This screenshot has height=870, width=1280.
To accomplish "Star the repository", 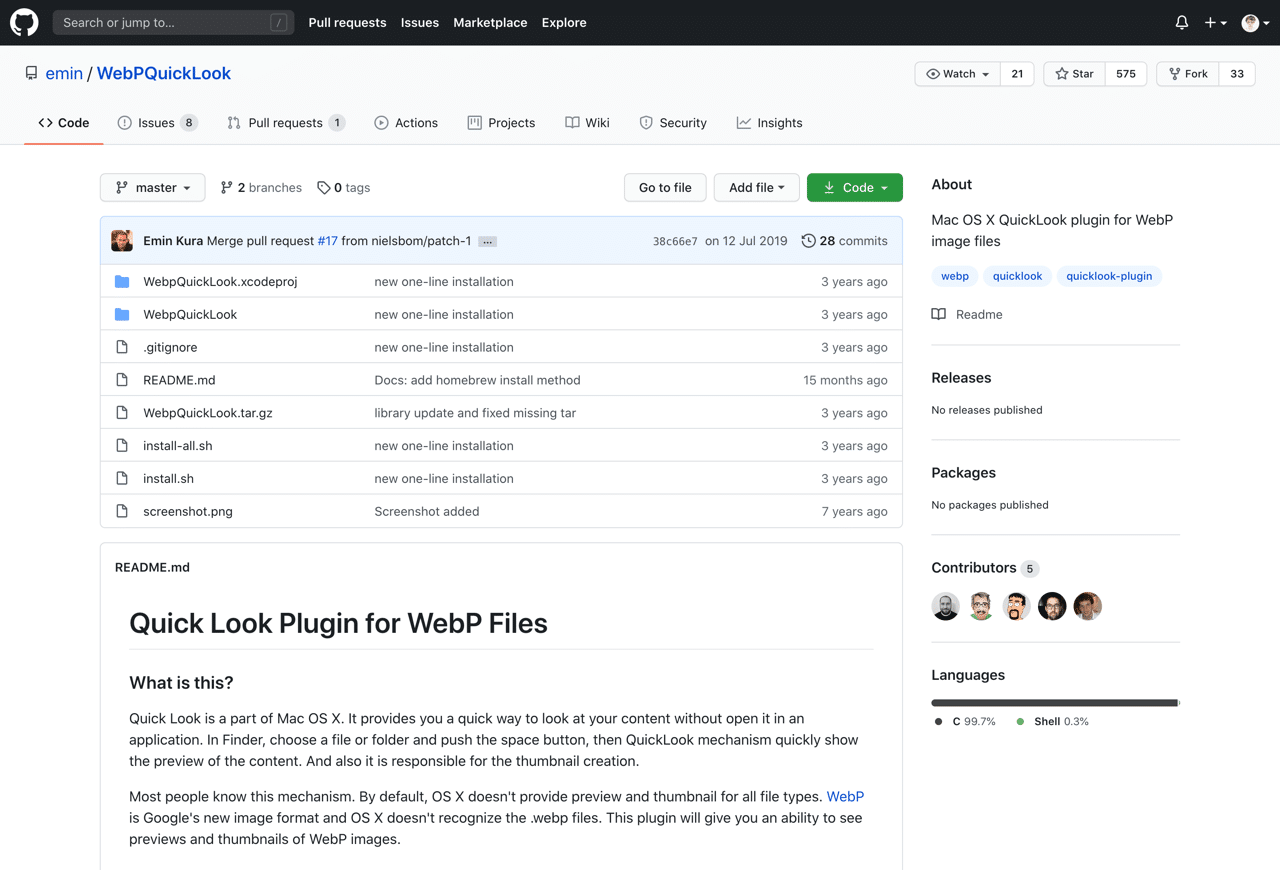I will [x=1075, y=74].
